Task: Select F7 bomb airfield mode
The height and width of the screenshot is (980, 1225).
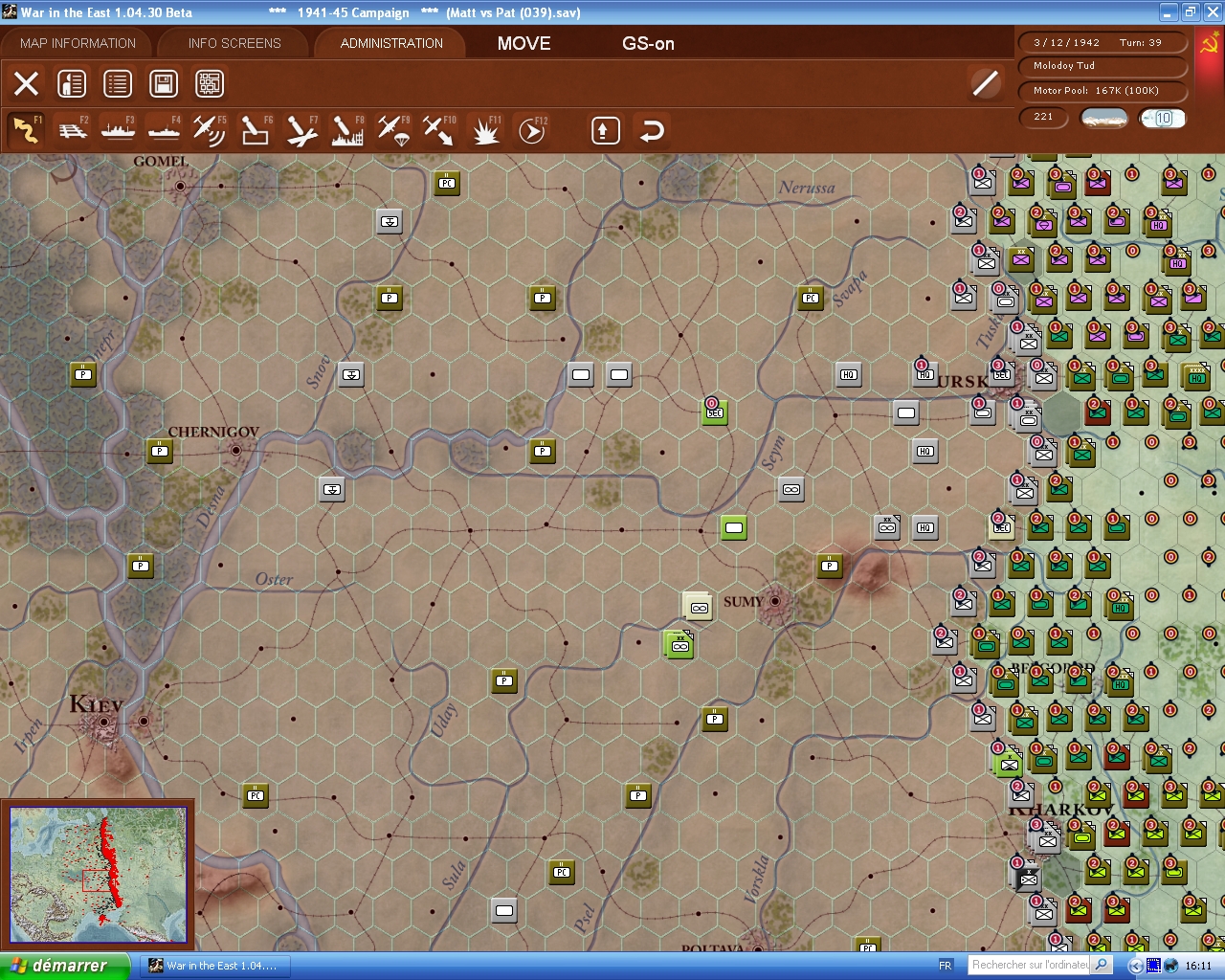Action: pos(301,130)
